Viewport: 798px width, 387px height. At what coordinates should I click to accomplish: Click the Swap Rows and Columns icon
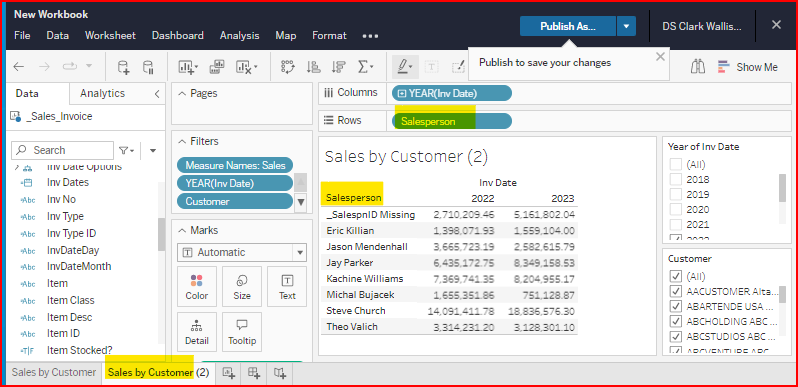point(288,67)
